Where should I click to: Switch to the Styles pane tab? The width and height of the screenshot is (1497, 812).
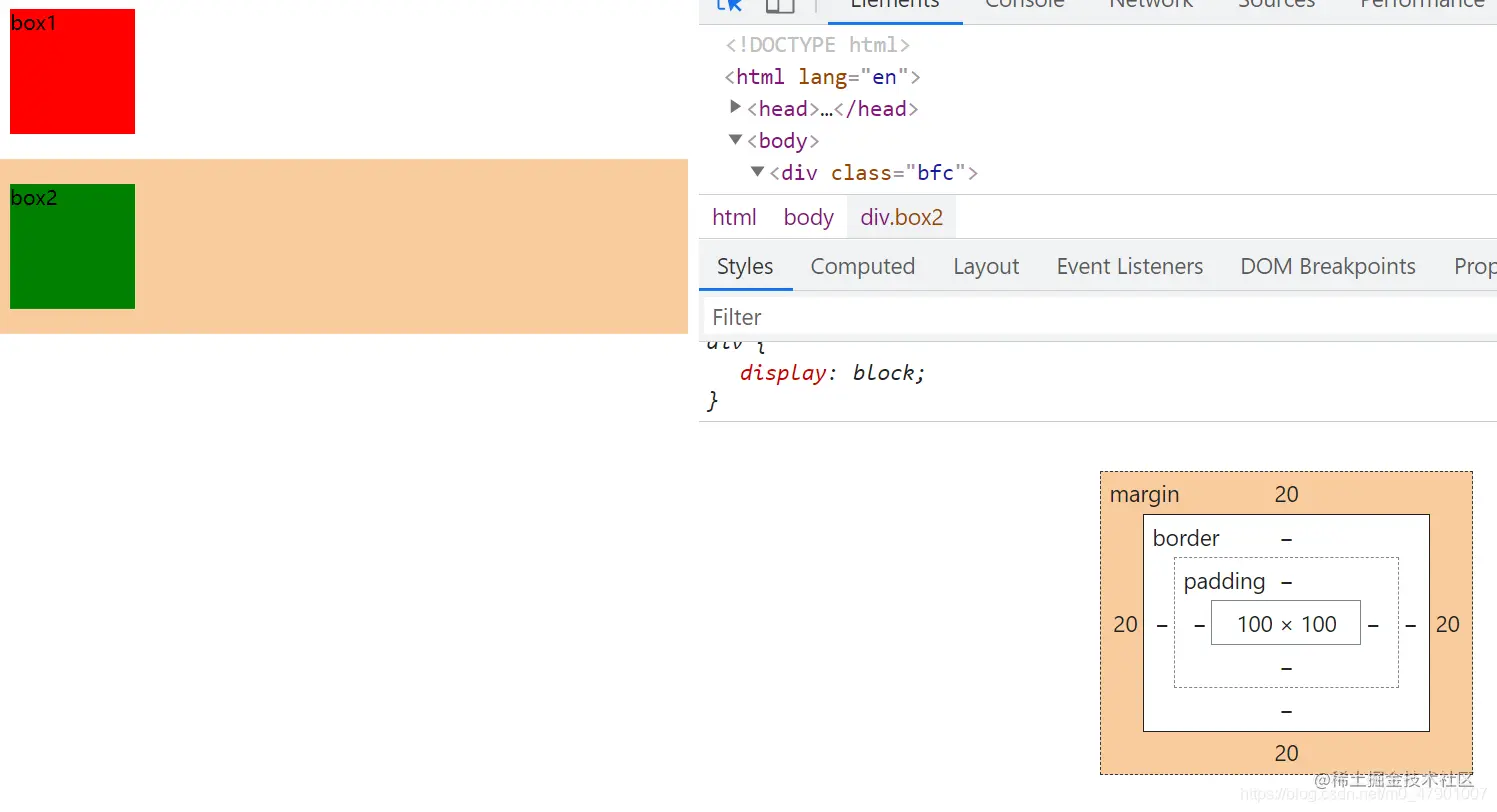point(745,266)
